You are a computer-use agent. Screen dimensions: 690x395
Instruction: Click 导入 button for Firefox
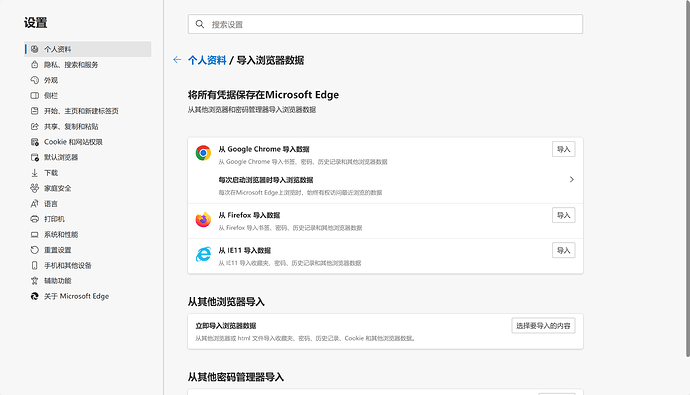pyautogui.click(x=564, y=215)
